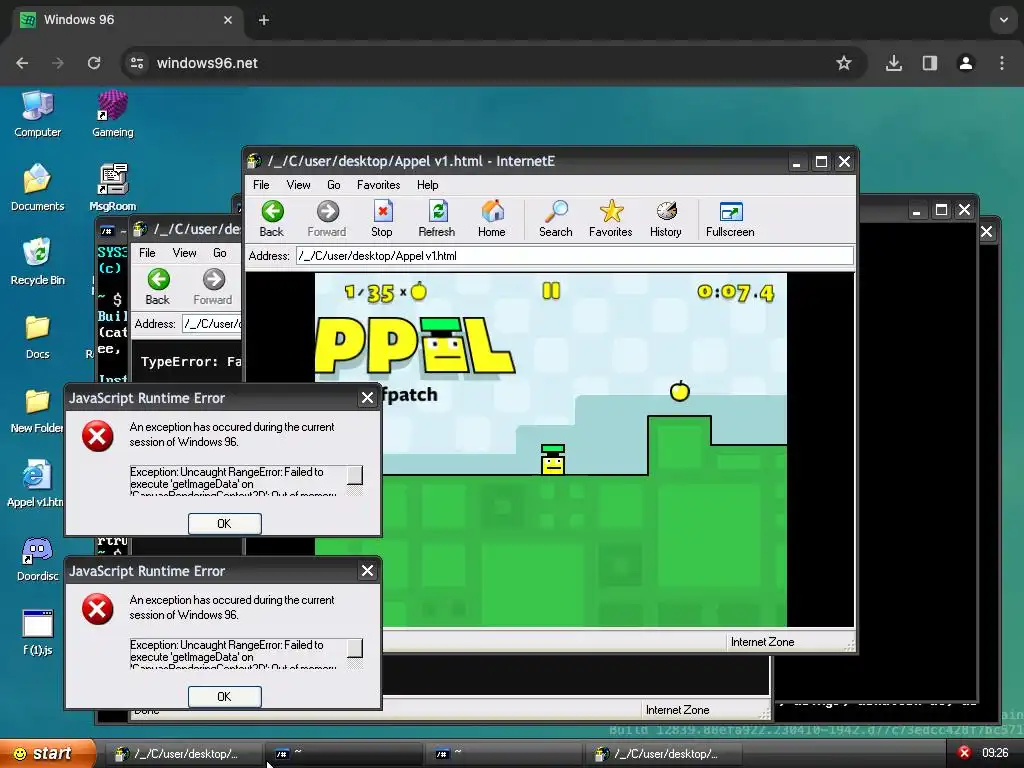1024x768 pixels.
Task: Open the Recycle Bin
Action: 37,263
